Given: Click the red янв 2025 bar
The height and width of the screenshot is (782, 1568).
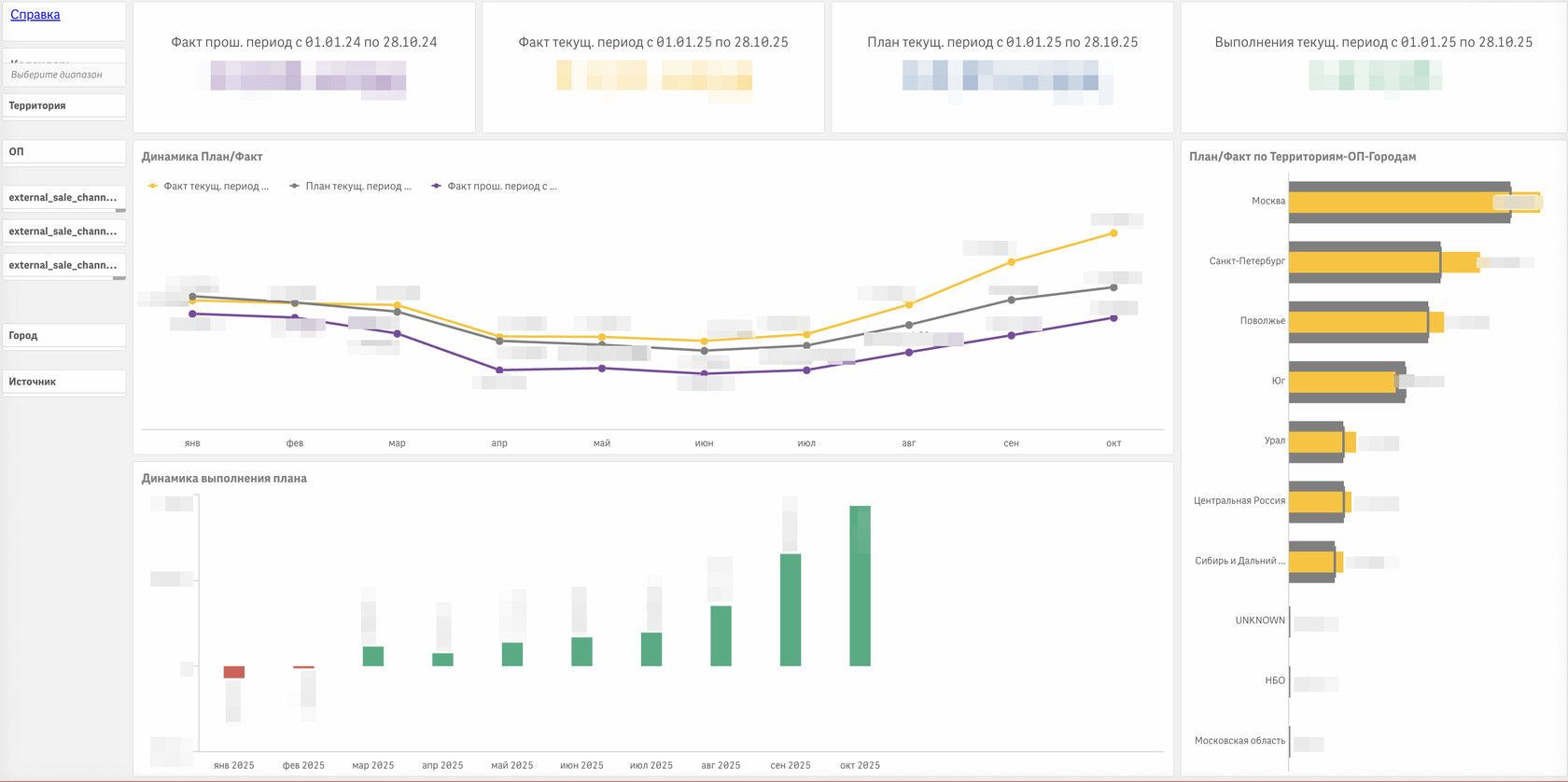Looking at the screenshot, I should pos(234,672).
